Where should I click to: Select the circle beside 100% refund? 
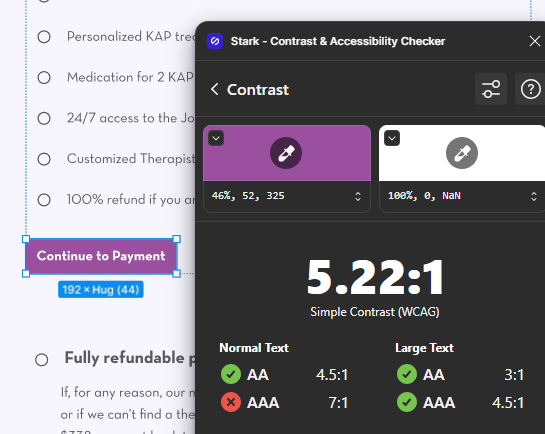coord(44,200)
